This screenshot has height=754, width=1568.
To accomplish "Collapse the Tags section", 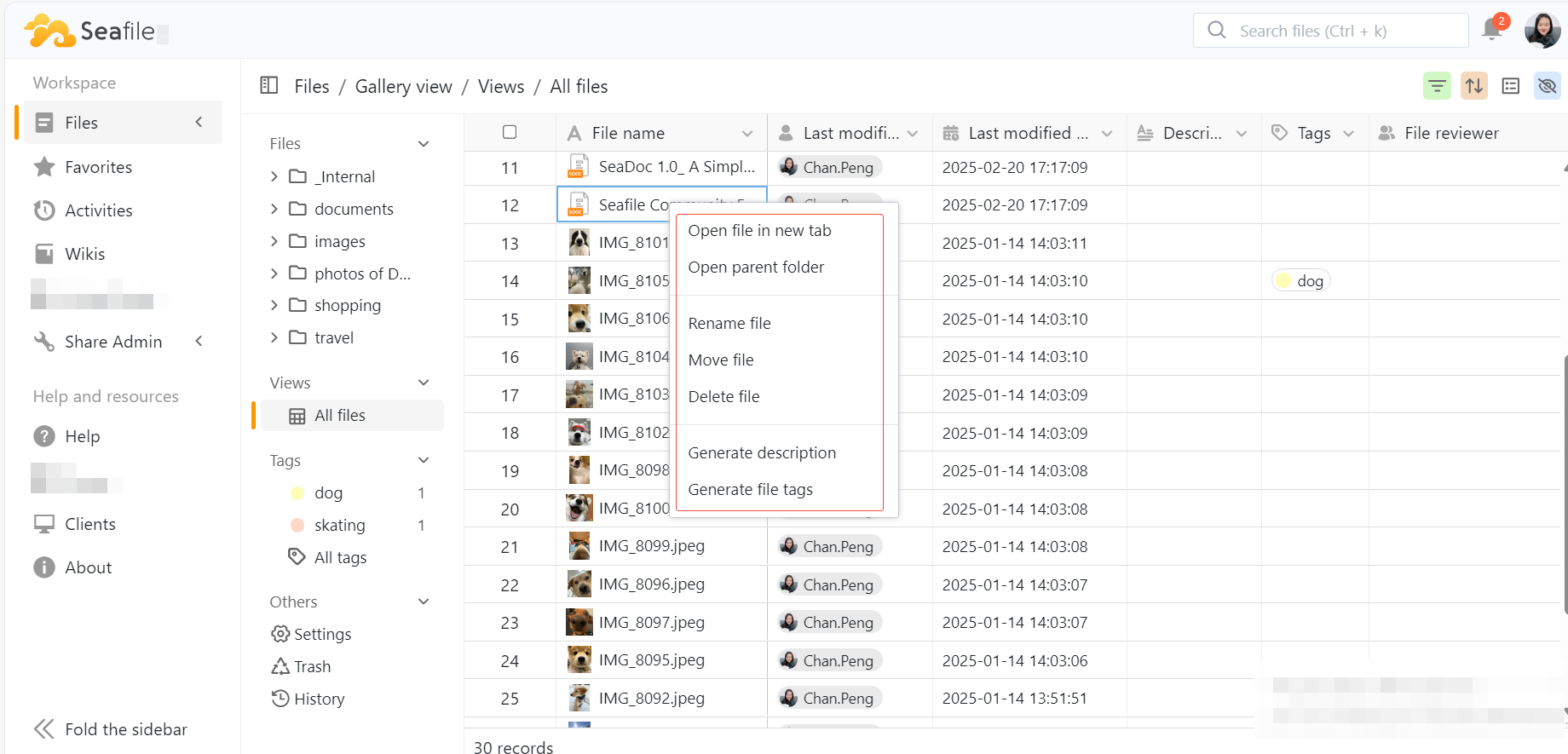I will pos(424,460).
